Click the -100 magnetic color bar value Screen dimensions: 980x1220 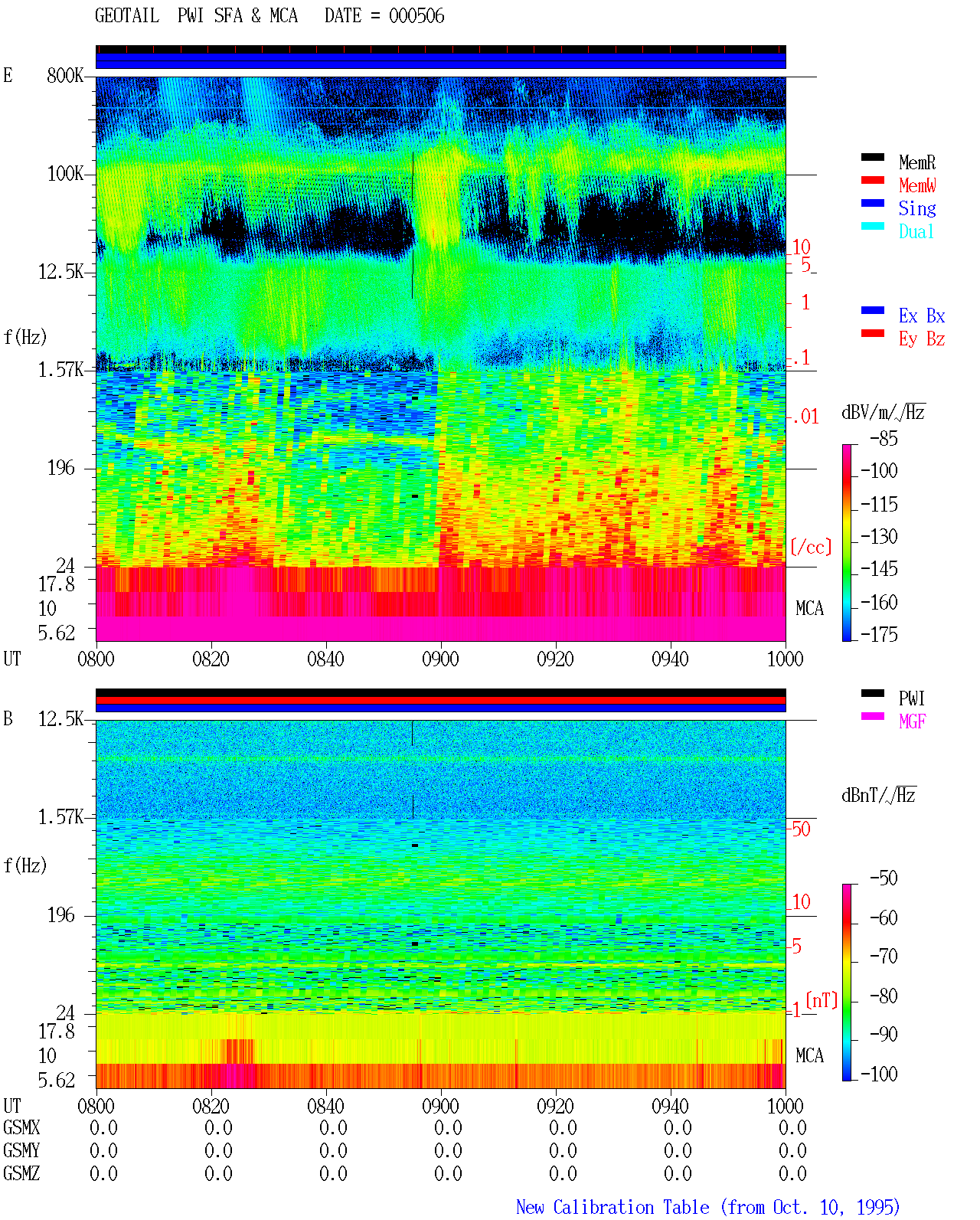pyautogui.click(x=879, y=1074)
